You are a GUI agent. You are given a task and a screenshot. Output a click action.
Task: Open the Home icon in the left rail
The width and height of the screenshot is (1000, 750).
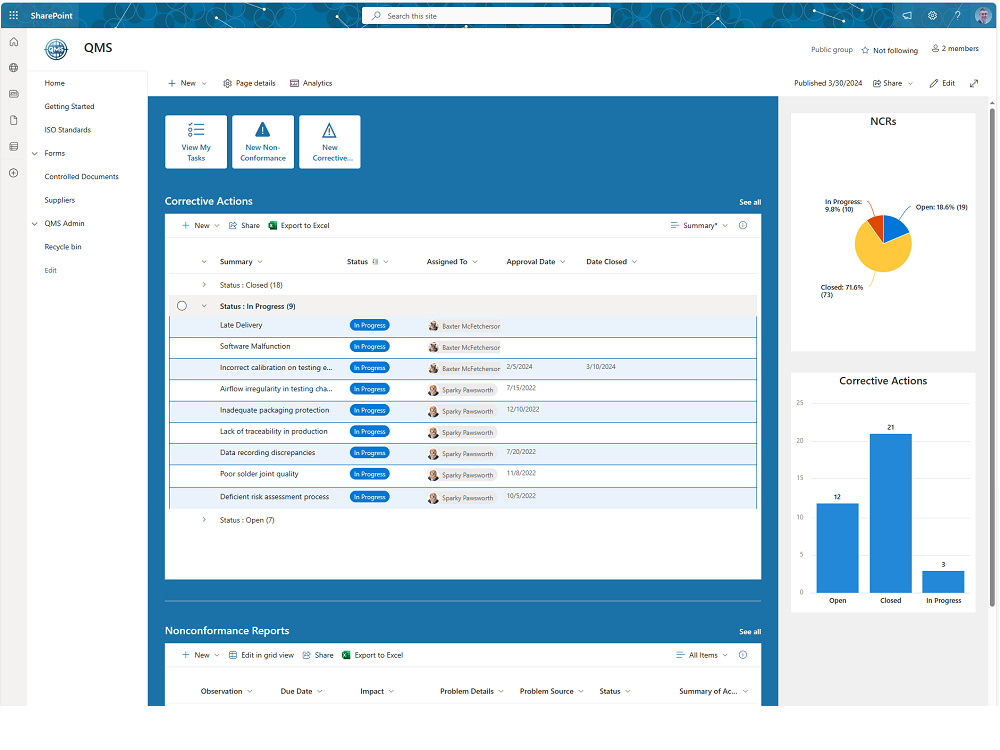pyautogui.click(x=13, y=42)
